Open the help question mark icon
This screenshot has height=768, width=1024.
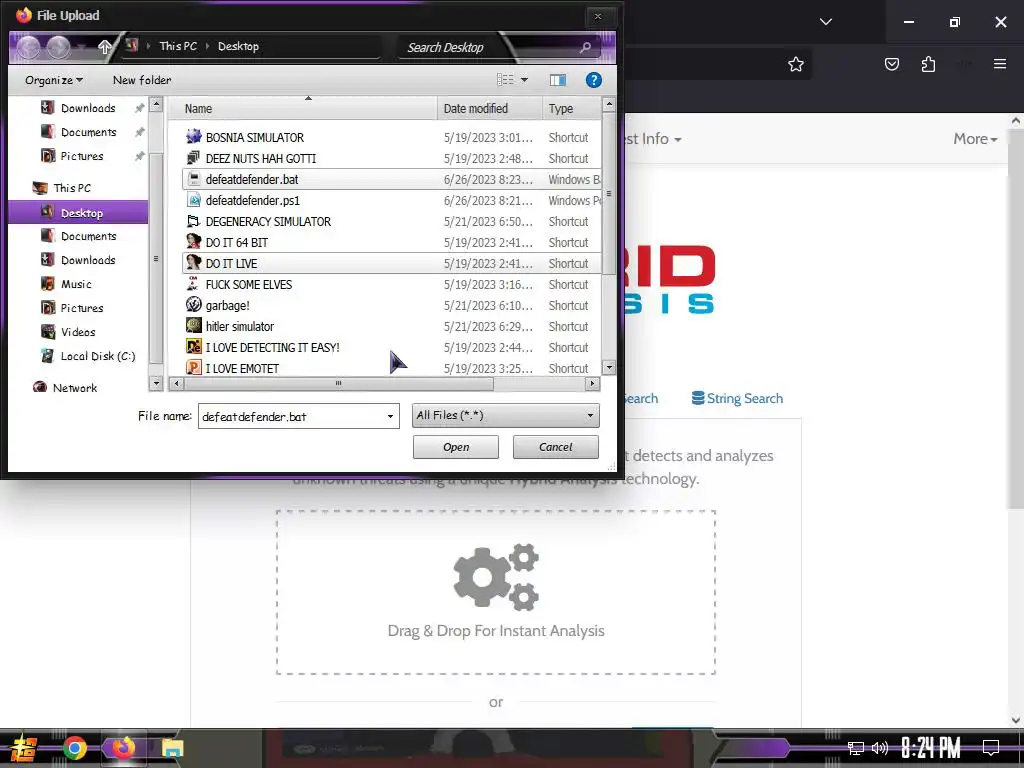pyautogui.click(x=593, y=80)
